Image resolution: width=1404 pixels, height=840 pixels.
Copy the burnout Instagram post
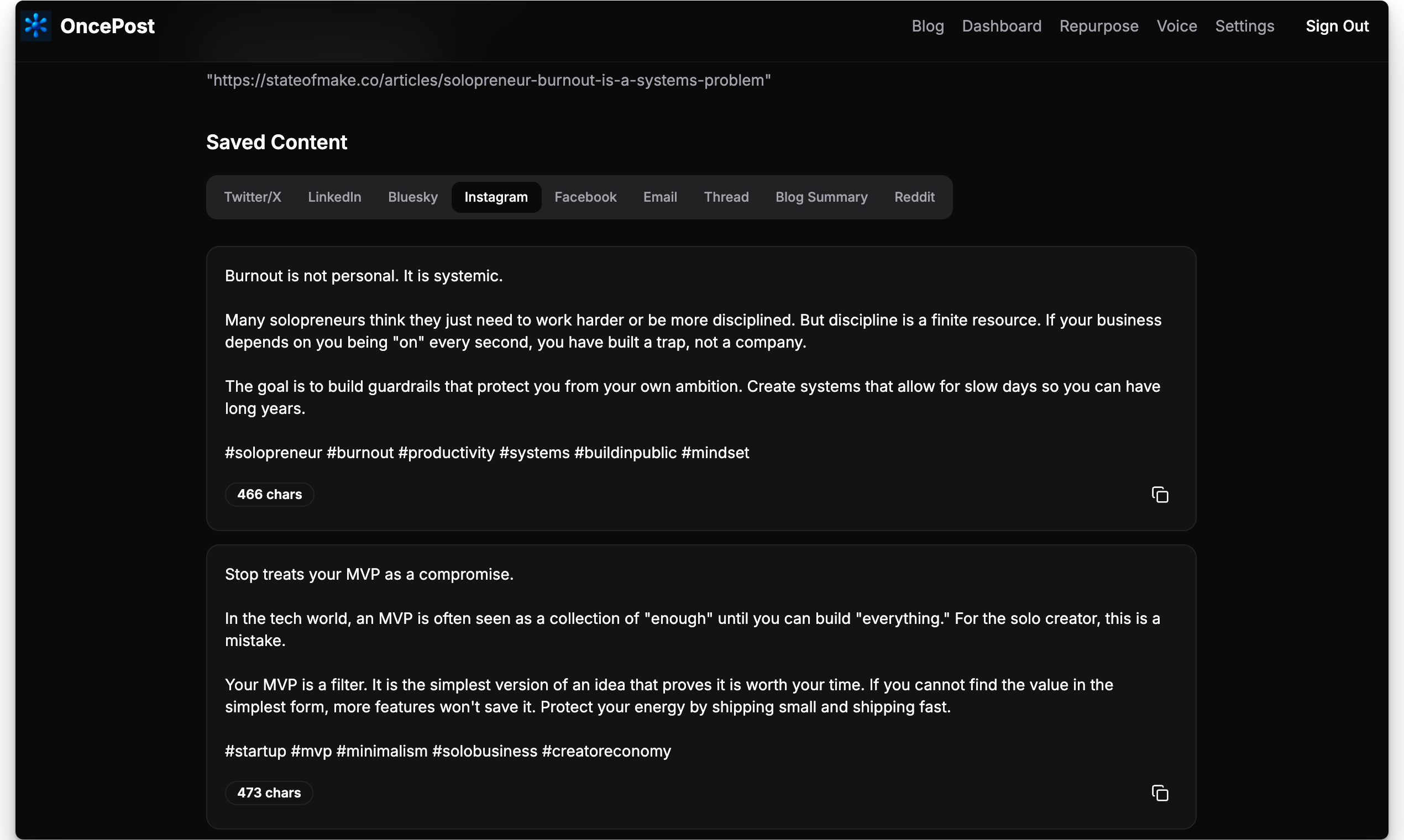(1160, 495)
